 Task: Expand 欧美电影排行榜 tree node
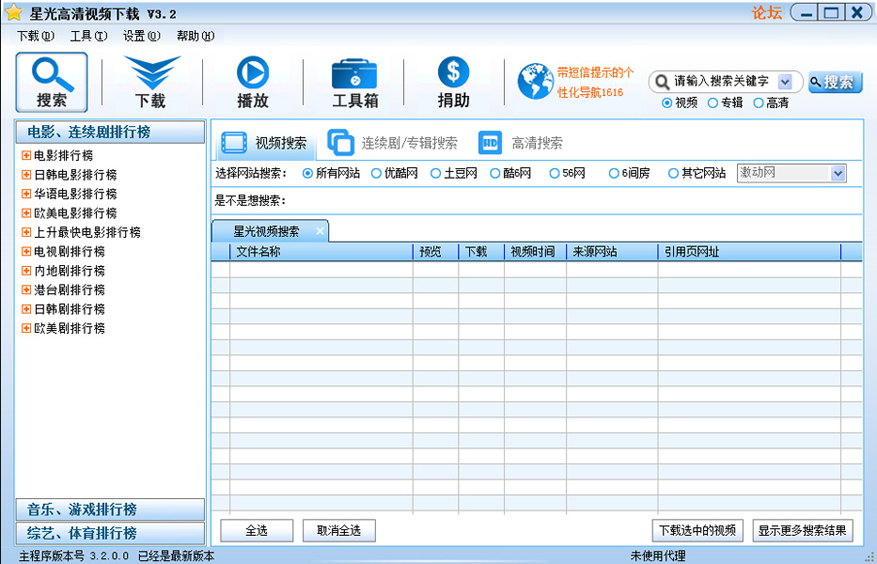(26, 213)
